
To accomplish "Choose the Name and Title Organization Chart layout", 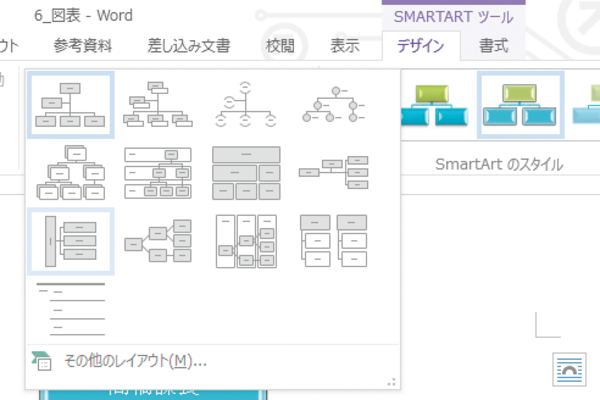I will [158, 104].
